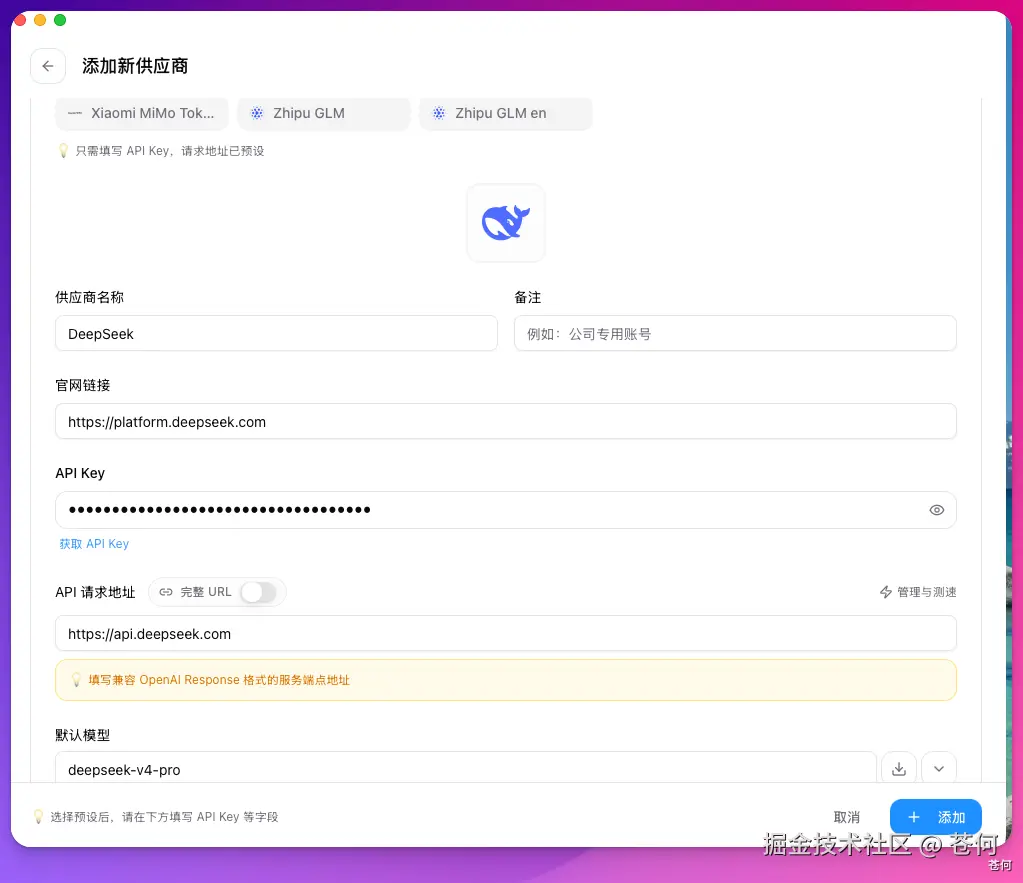
Task: Reveal the API Key with eye icon
Action: (x=936, y=510)
